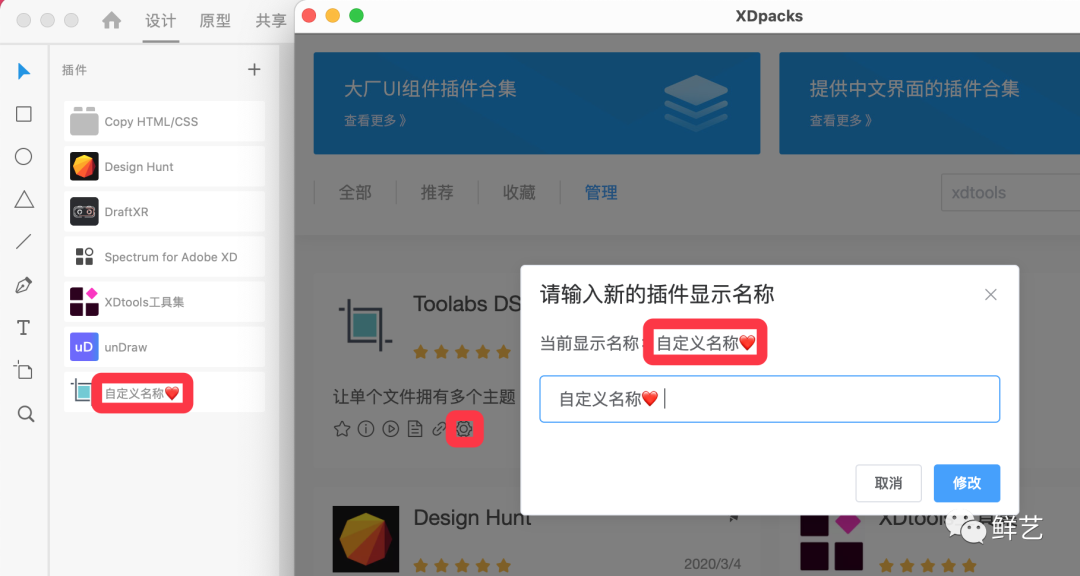Click the xdtools search field
The height and width of the screenshot is (576, 1080).
[x=1010, y=192]
